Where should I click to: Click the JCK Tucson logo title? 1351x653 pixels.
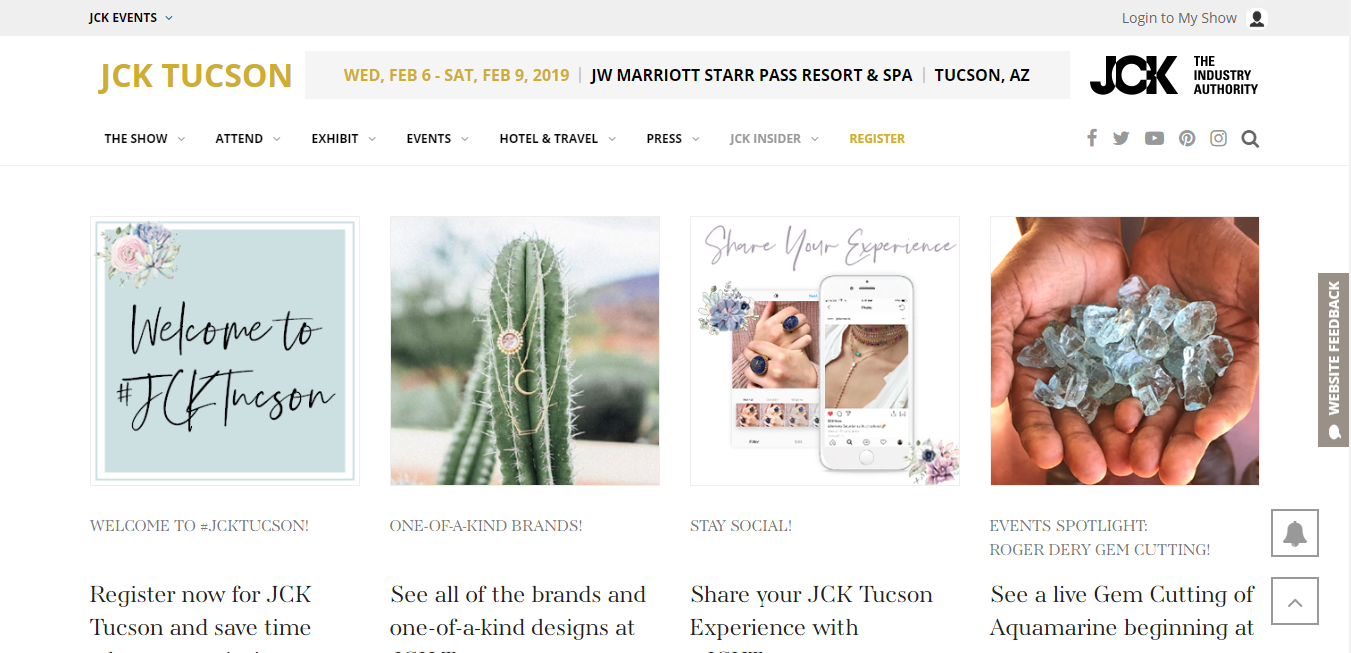pyautogui.click(x=195, y=76)
